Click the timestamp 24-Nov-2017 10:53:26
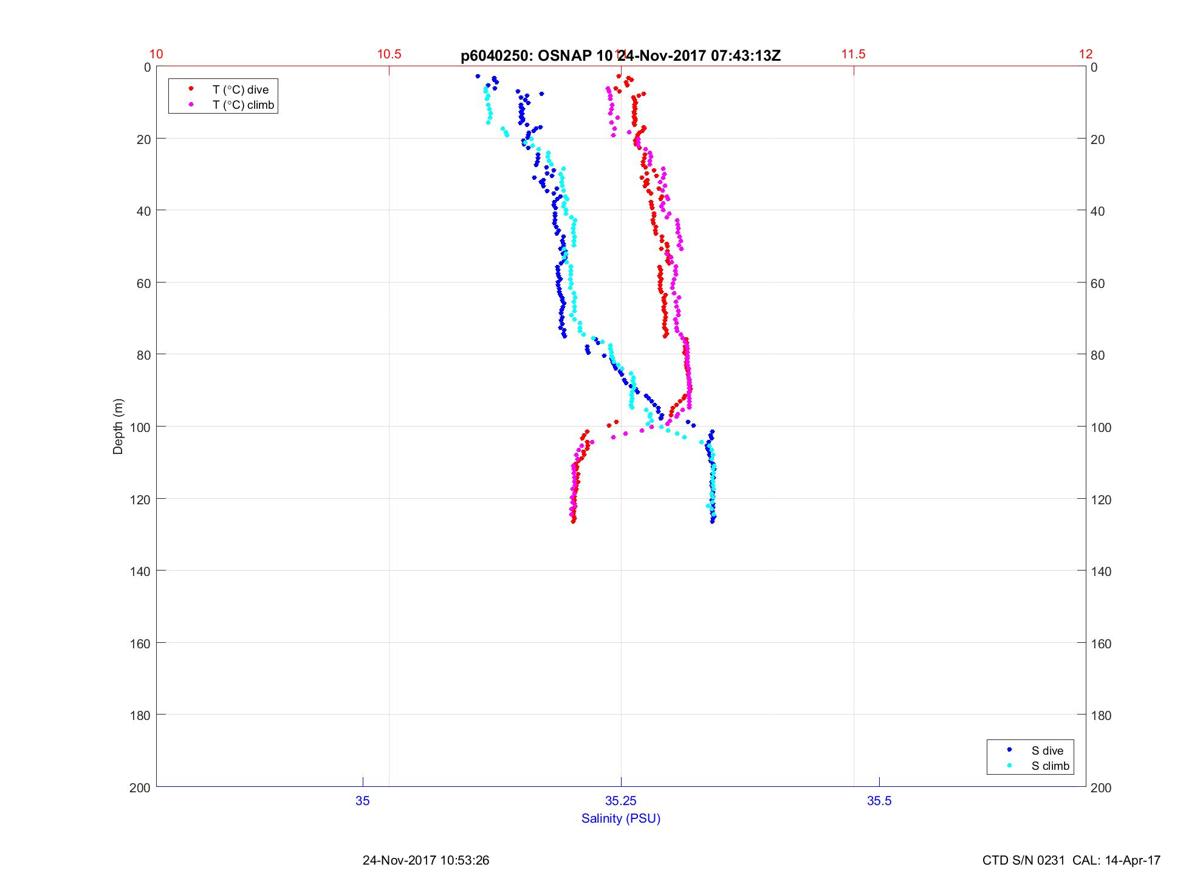This screenshot has height=885, width=1200. pos(425,860)
